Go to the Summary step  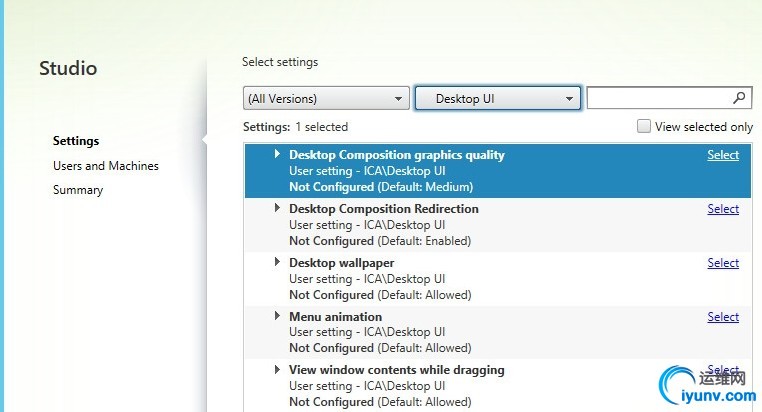pyautogui.click(x=78, y=190)
